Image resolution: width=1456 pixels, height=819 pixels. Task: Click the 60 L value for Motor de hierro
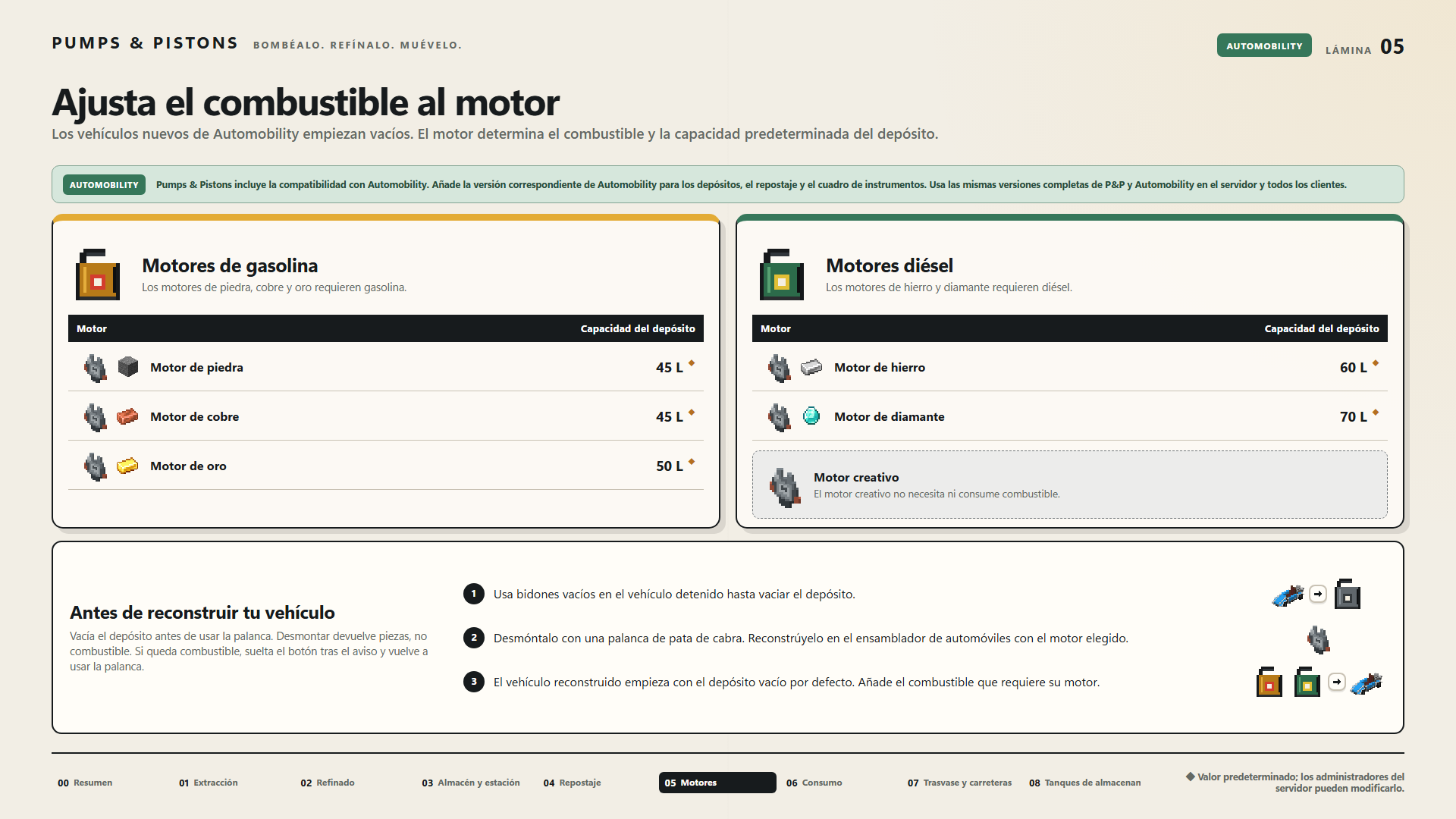point(1354,367)
